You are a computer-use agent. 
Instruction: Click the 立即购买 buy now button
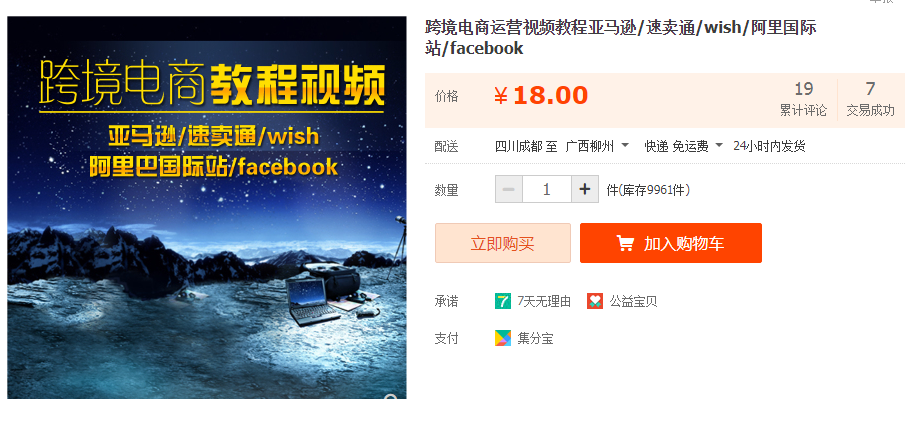(503, 243)
